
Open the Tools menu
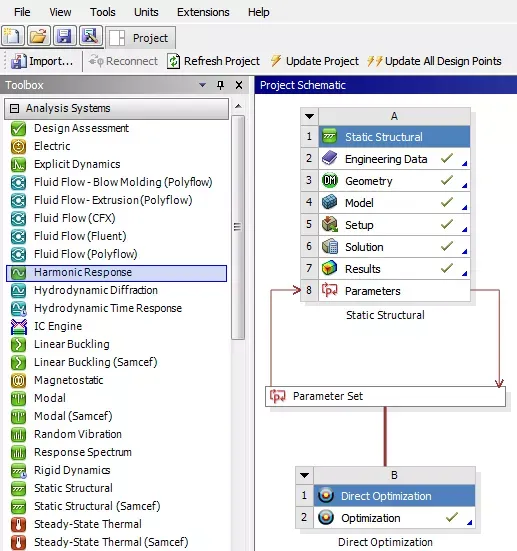click(103, 12)
